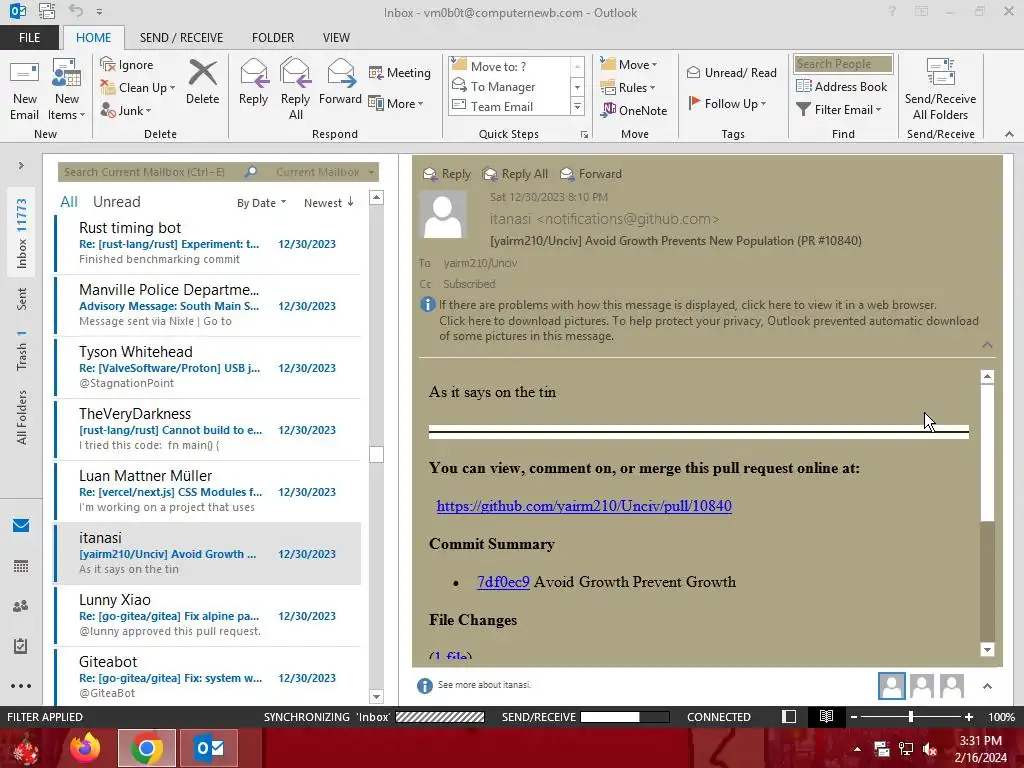Send message to OneNote

point(633,110)
